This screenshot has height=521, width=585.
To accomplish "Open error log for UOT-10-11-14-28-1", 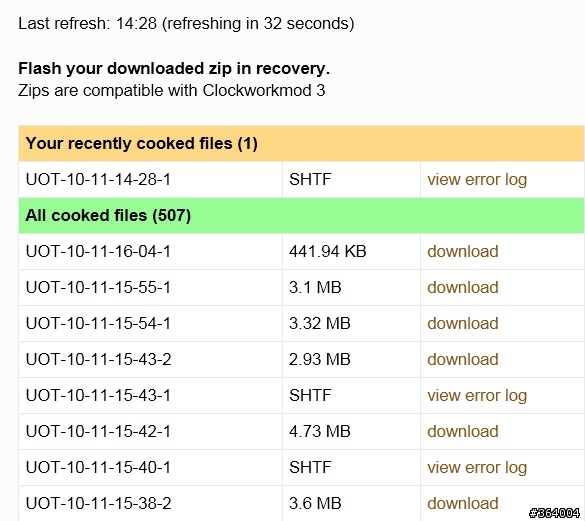I will pyautogui.click(x=477, y=180).
